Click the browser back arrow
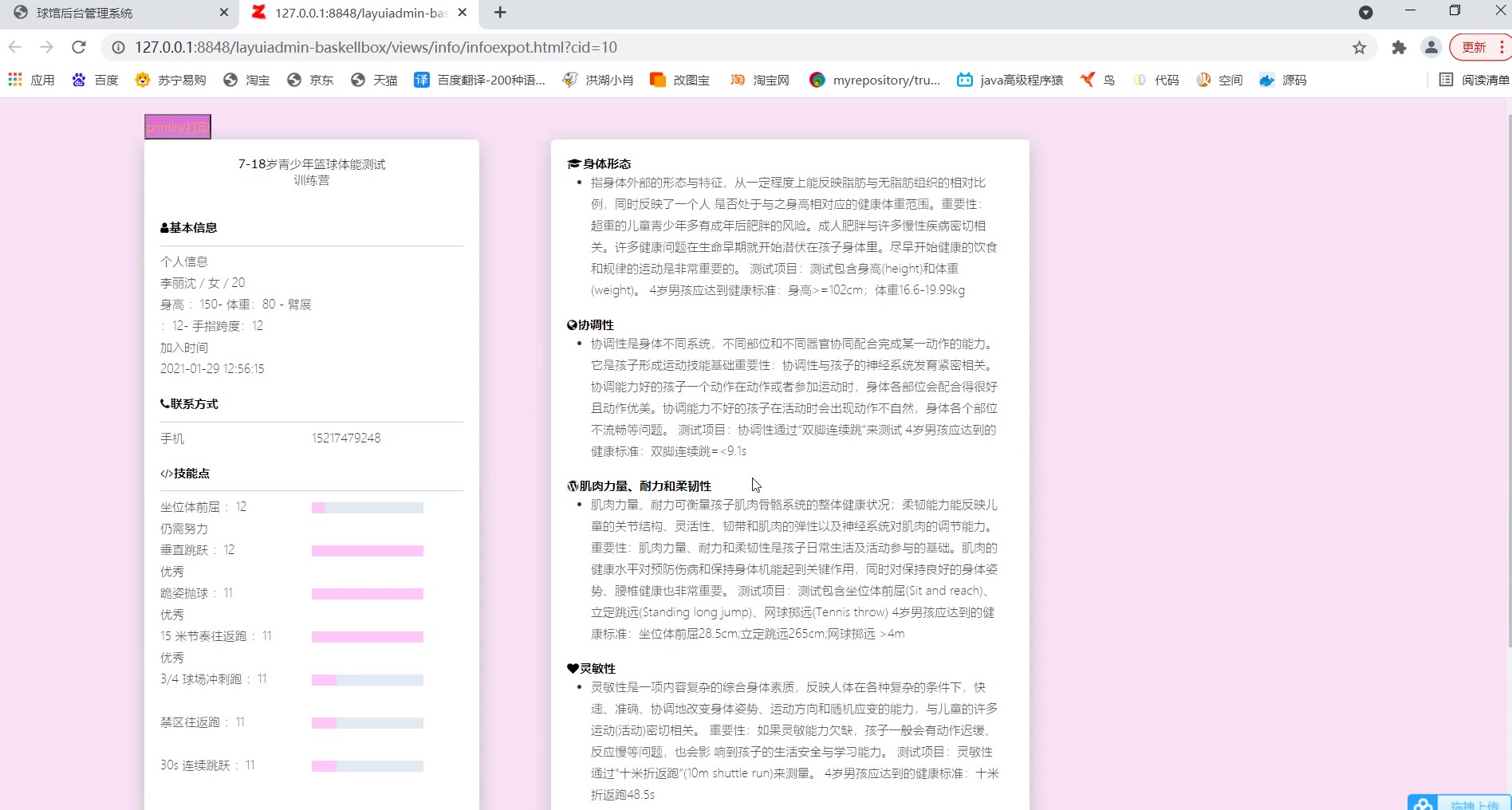Viewport: 1512px width, 810px height. pyautogui.click(x=15, y=47)
